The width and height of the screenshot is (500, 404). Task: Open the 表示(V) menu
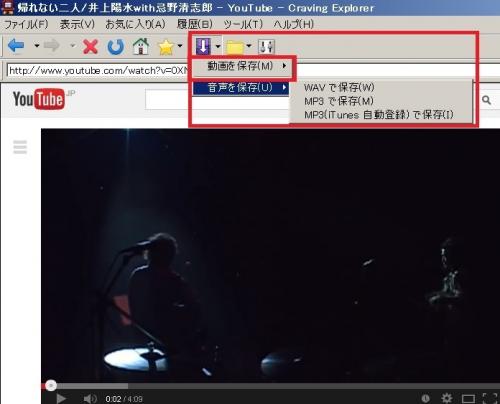77,24
